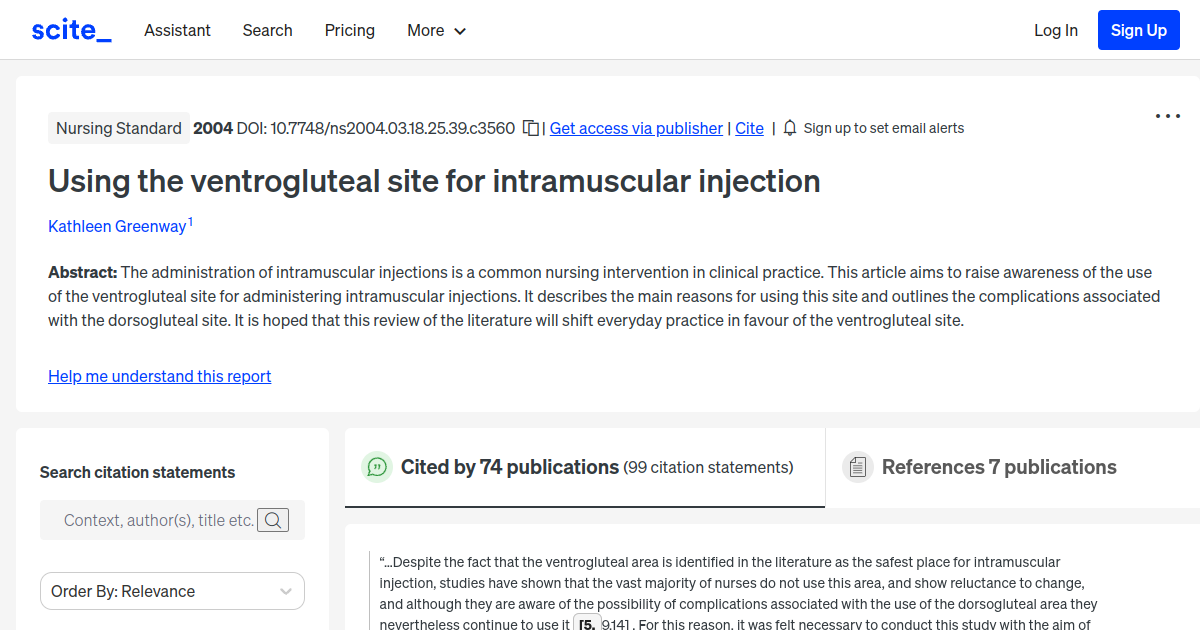
Task: Copy the DOI using the copy icon
Action: click(530, 128)
